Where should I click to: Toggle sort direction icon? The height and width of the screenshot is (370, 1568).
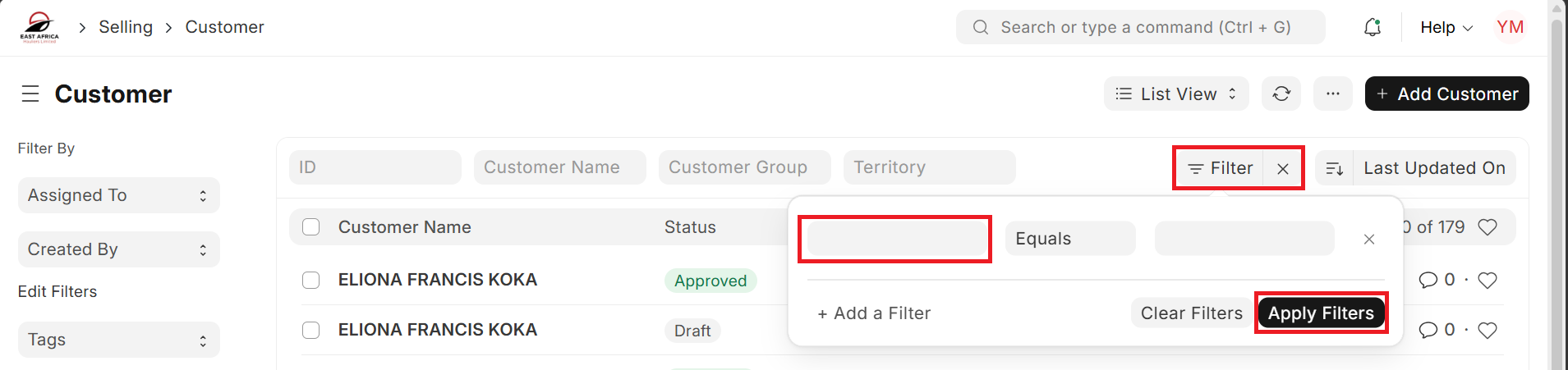coord(1334,168)
